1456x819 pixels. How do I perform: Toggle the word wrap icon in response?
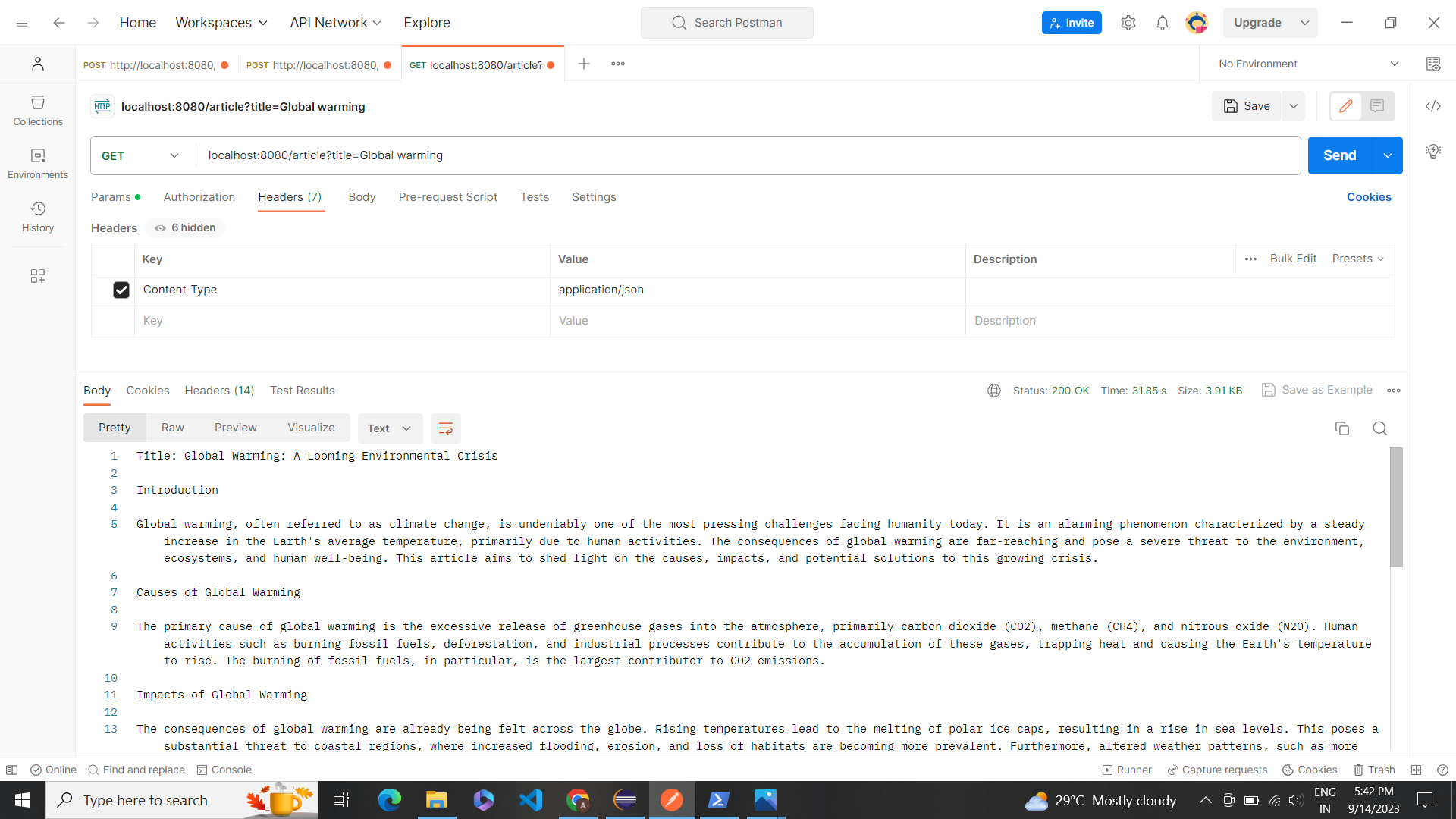click(x=445, y=428)
